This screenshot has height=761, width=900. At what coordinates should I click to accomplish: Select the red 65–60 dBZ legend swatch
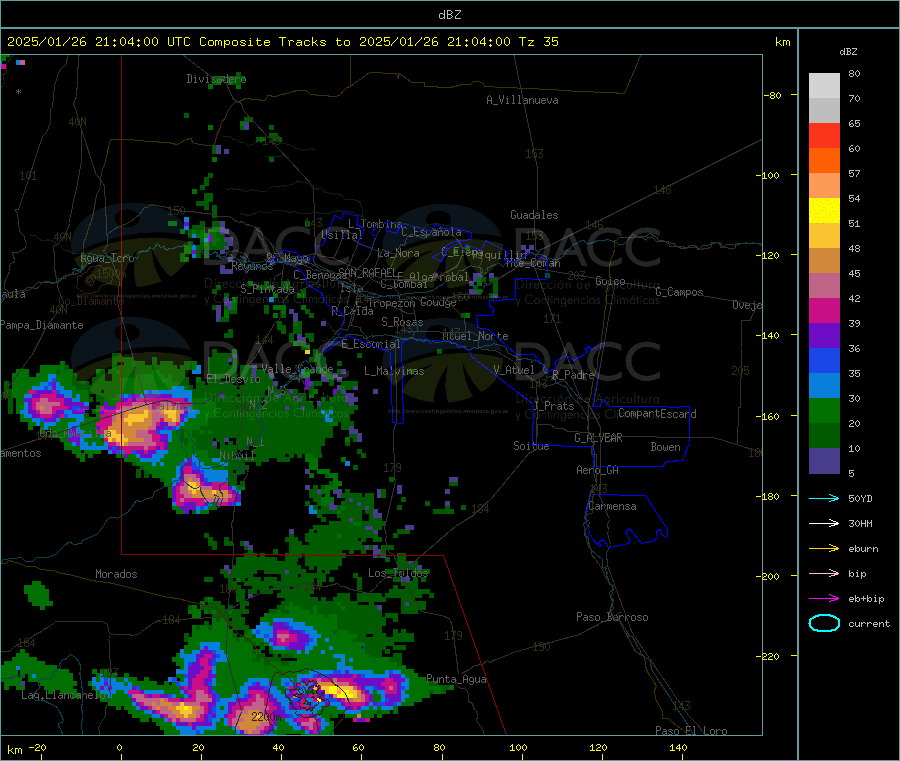pos(824,135)
